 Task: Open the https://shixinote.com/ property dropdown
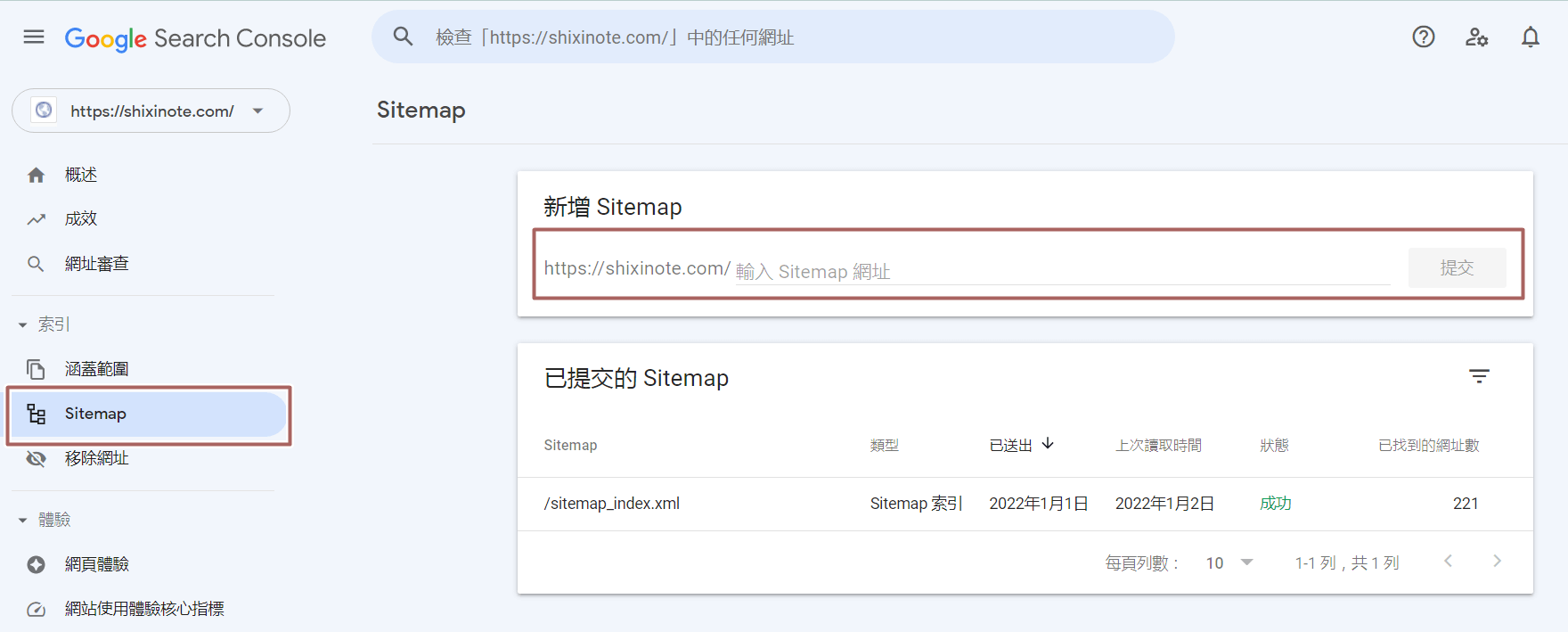pyautogui.click(x=151, y=111)
